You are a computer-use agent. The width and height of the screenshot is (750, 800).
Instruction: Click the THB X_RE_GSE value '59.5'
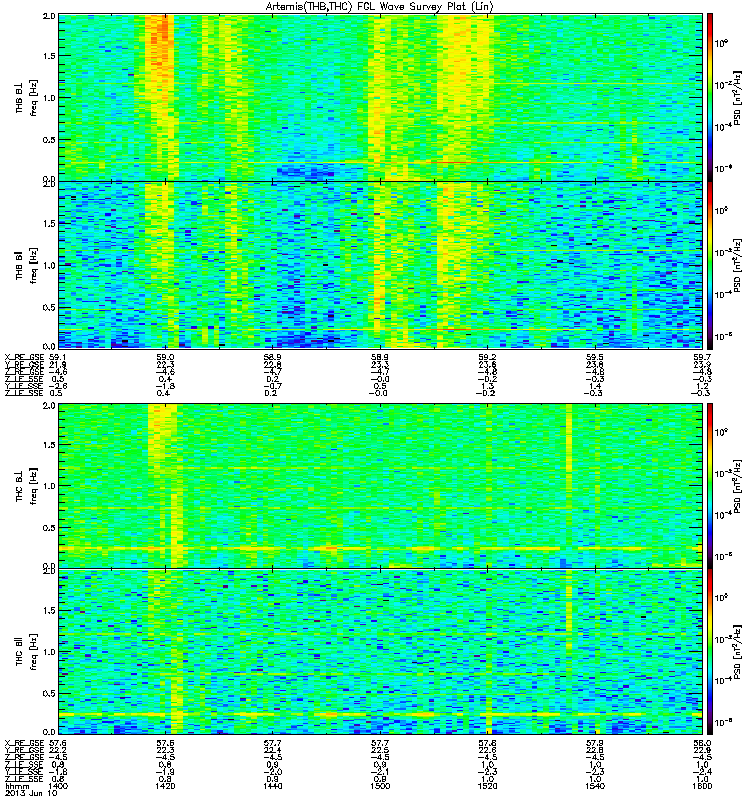pyautogui.click(x=595, y=357)
